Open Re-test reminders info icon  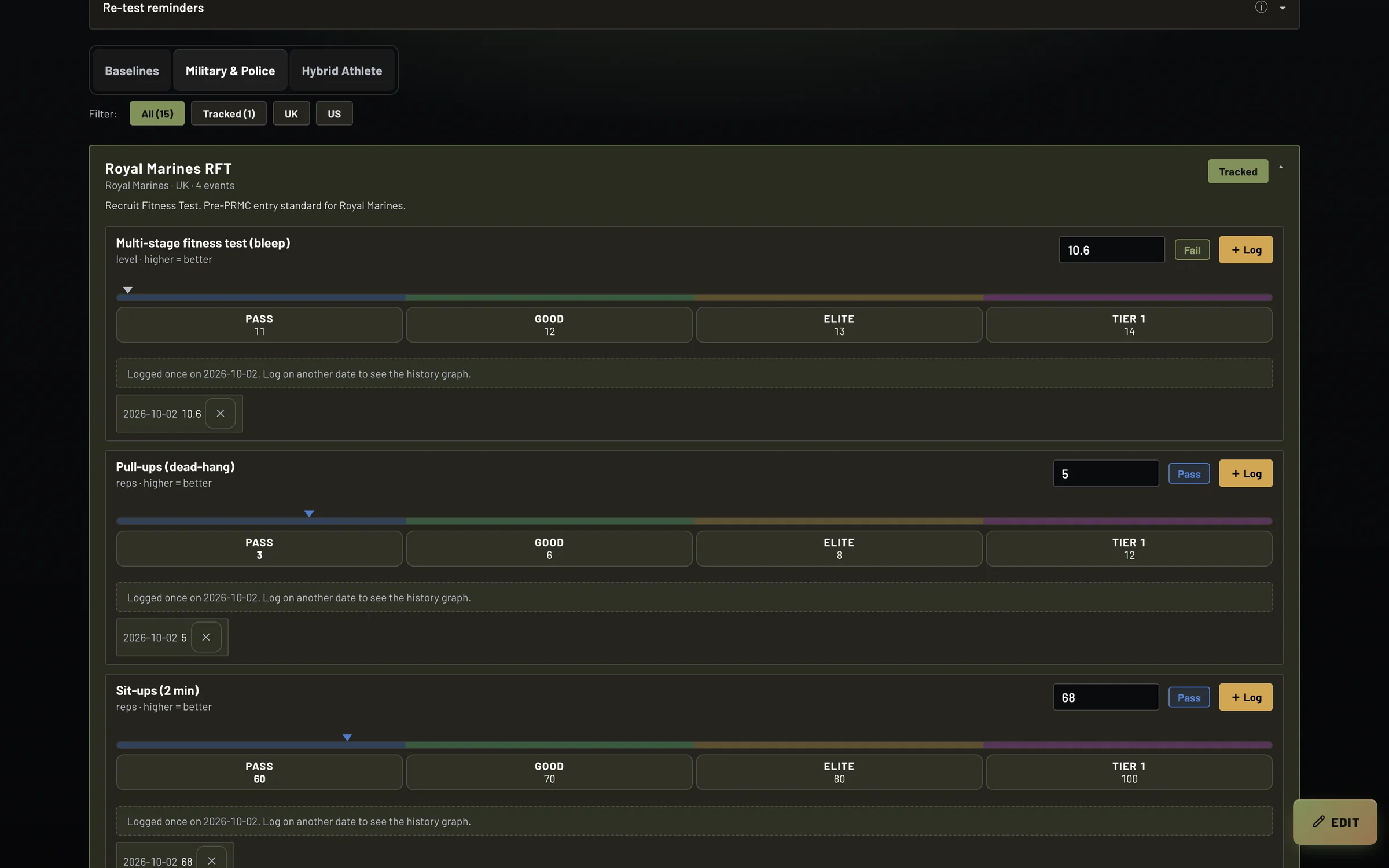(1261, 8)
